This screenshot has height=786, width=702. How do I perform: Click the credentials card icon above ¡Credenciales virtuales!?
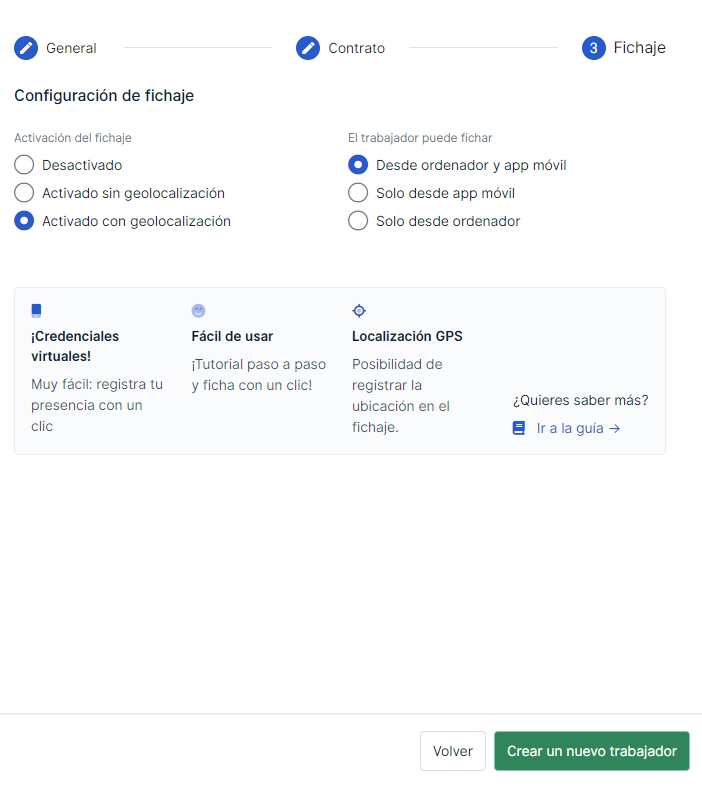pos(36,311)
